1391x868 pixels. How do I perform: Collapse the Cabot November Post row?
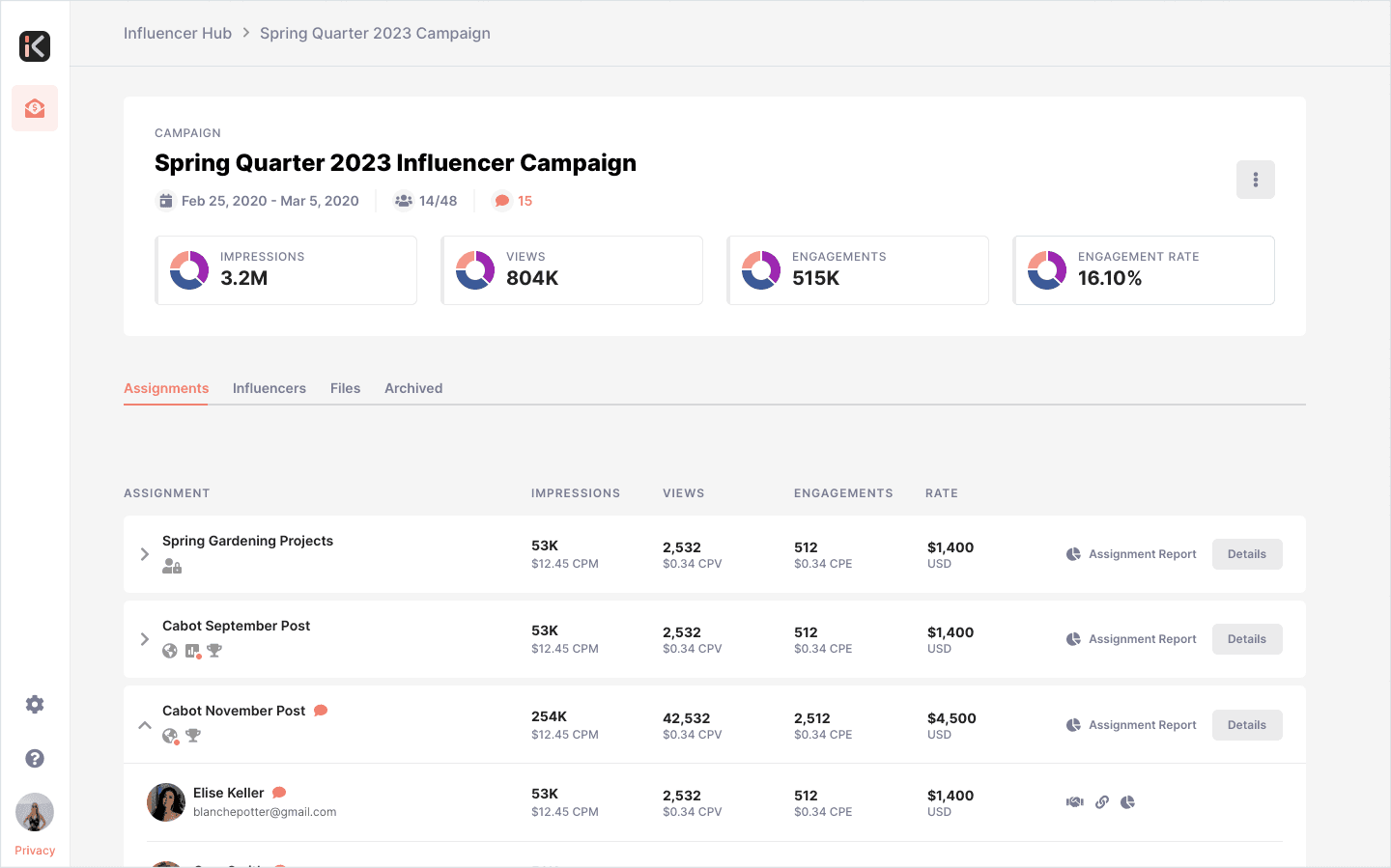(x=145, y=725)
